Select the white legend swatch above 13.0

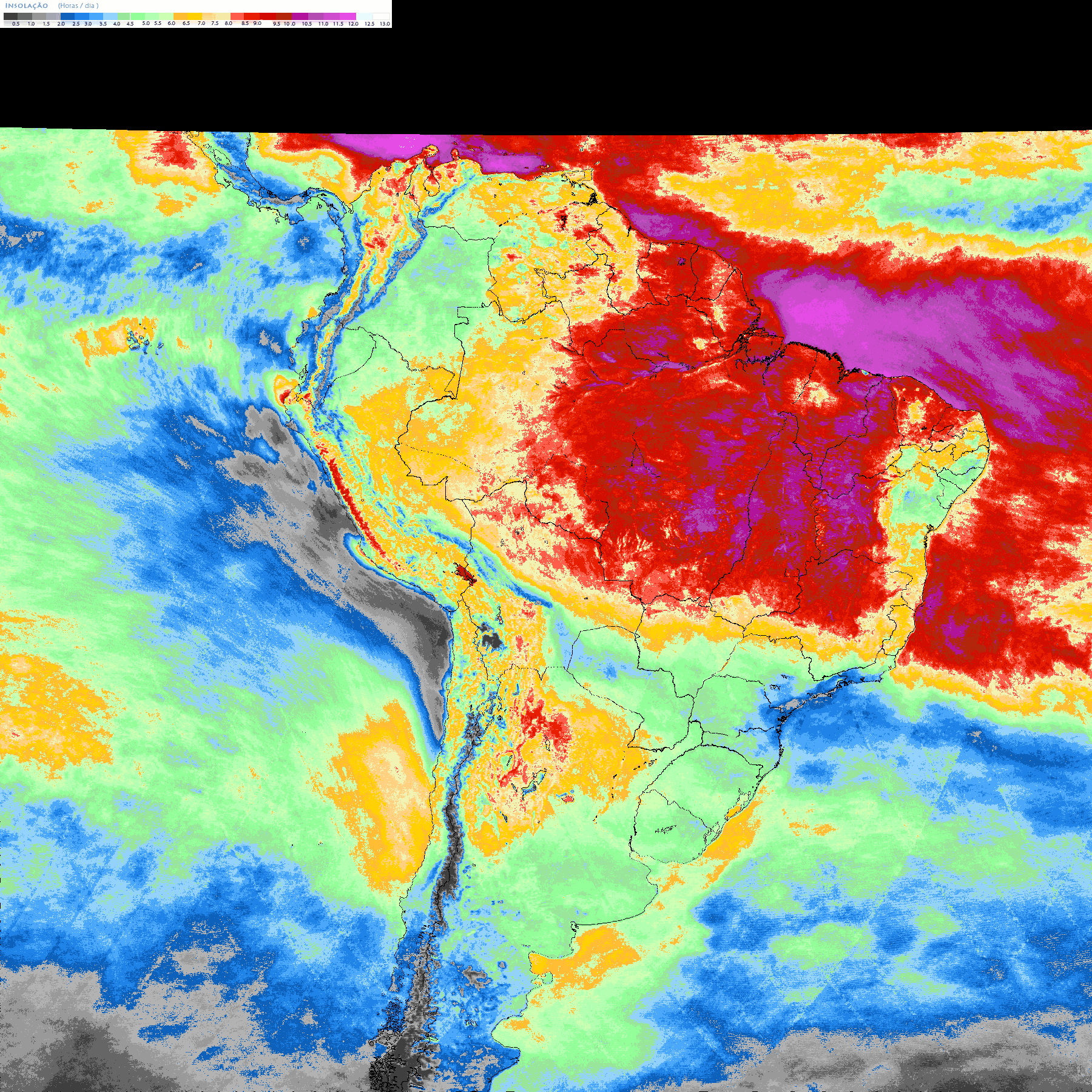[x=381, y=16]
